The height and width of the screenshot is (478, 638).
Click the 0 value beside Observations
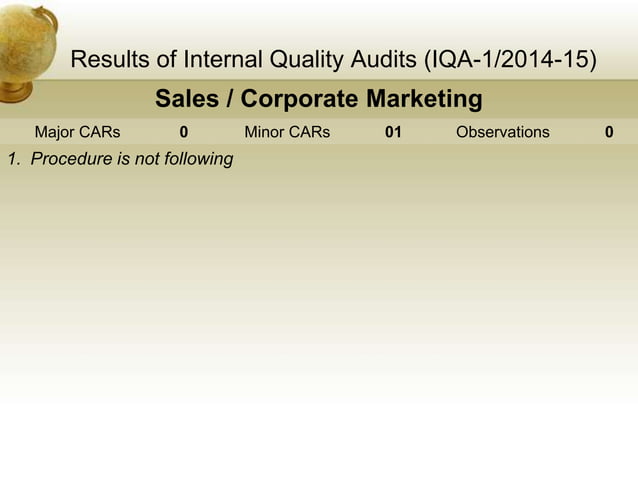[x=609, y=132]
